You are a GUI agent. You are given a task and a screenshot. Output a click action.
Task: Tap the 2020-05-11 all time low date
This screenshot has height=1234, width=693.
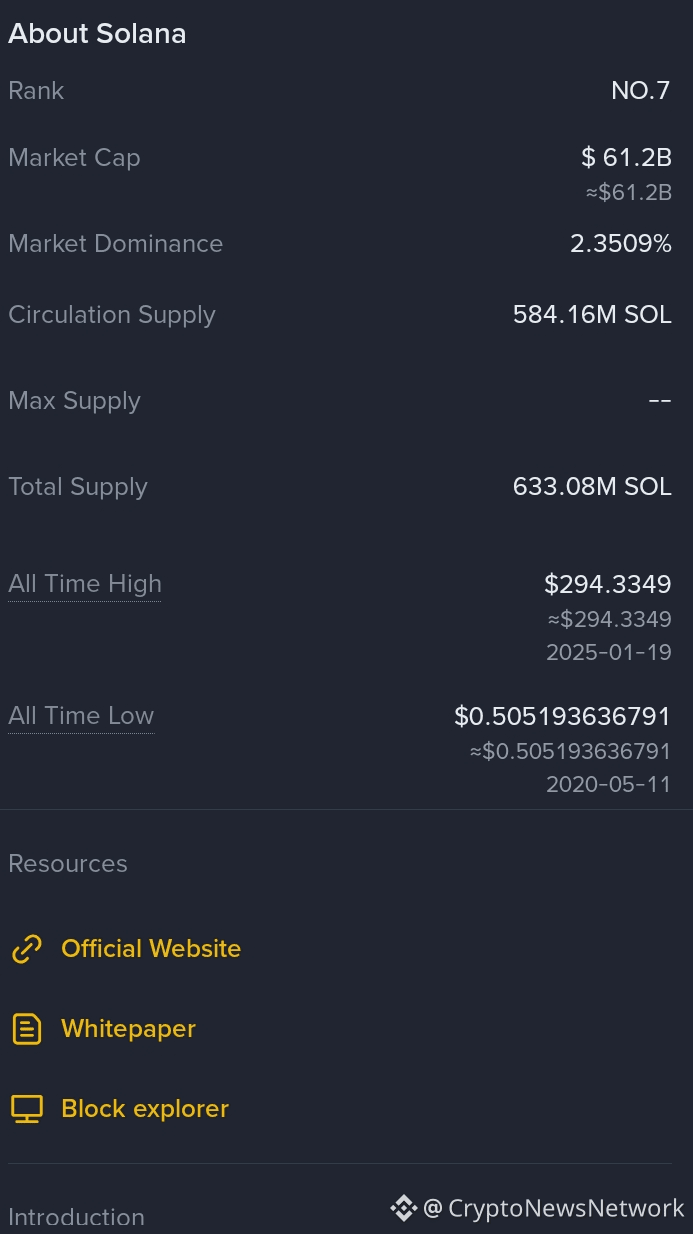[609, 785]
